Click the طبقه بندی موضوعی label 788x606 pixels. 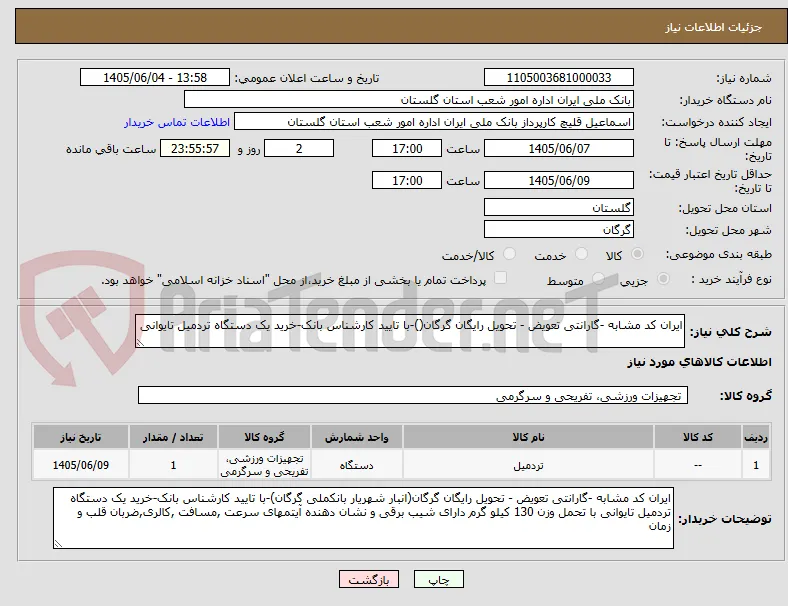719,254
